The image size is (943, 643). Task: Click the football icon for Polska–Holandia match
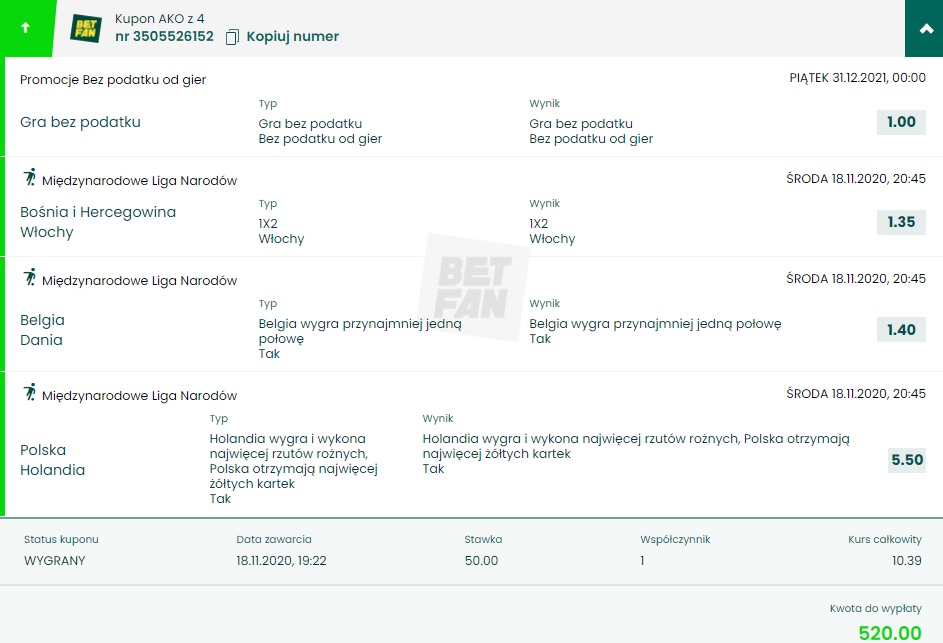click(x=29, y=393)
